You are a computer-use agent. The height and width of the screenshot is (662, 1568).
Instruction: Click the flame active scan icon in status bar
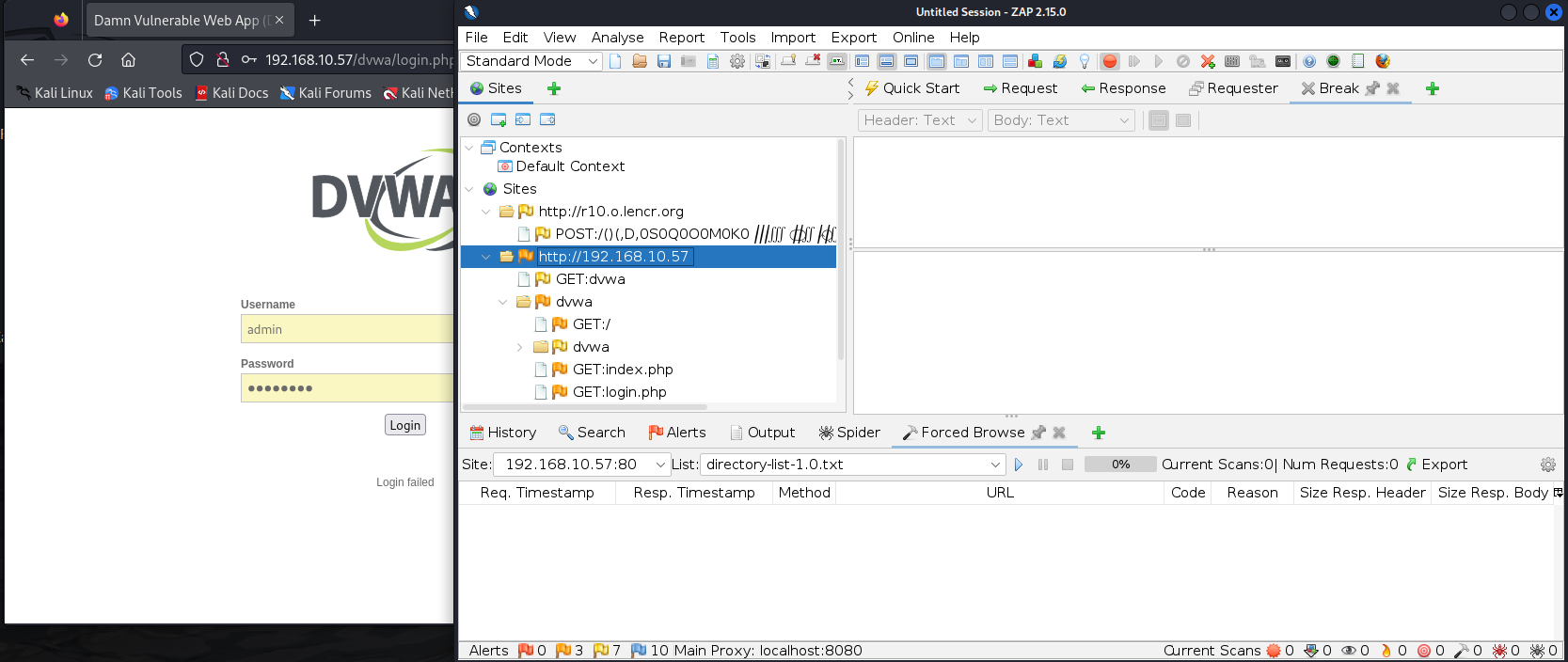(1386, 651)
